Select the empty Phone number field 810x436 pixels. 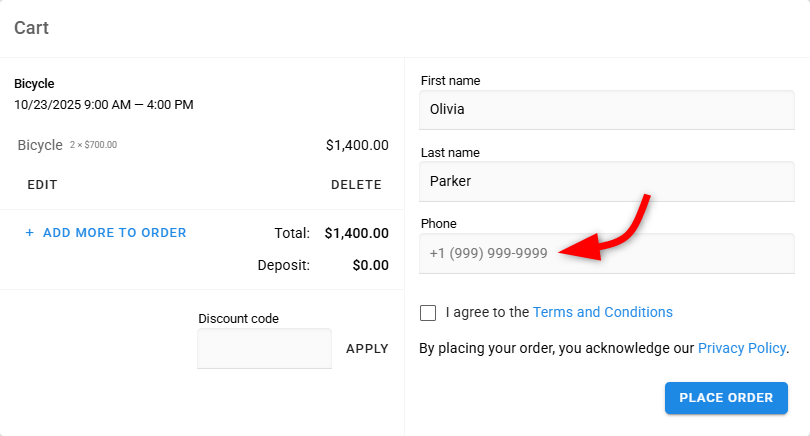tap(607, 253)
